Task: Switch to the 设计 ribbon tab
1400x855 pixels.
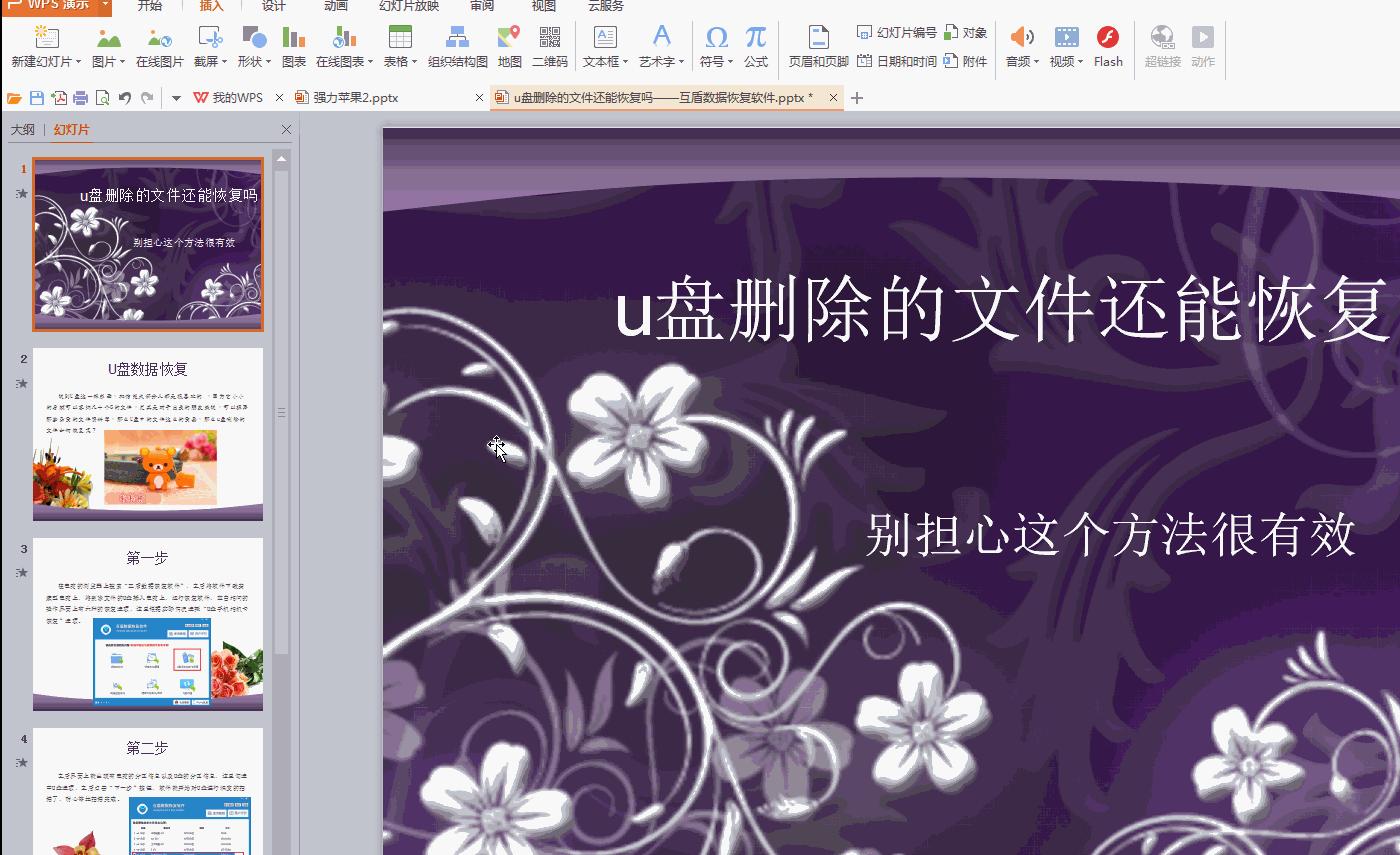Action: coord(272,5)
